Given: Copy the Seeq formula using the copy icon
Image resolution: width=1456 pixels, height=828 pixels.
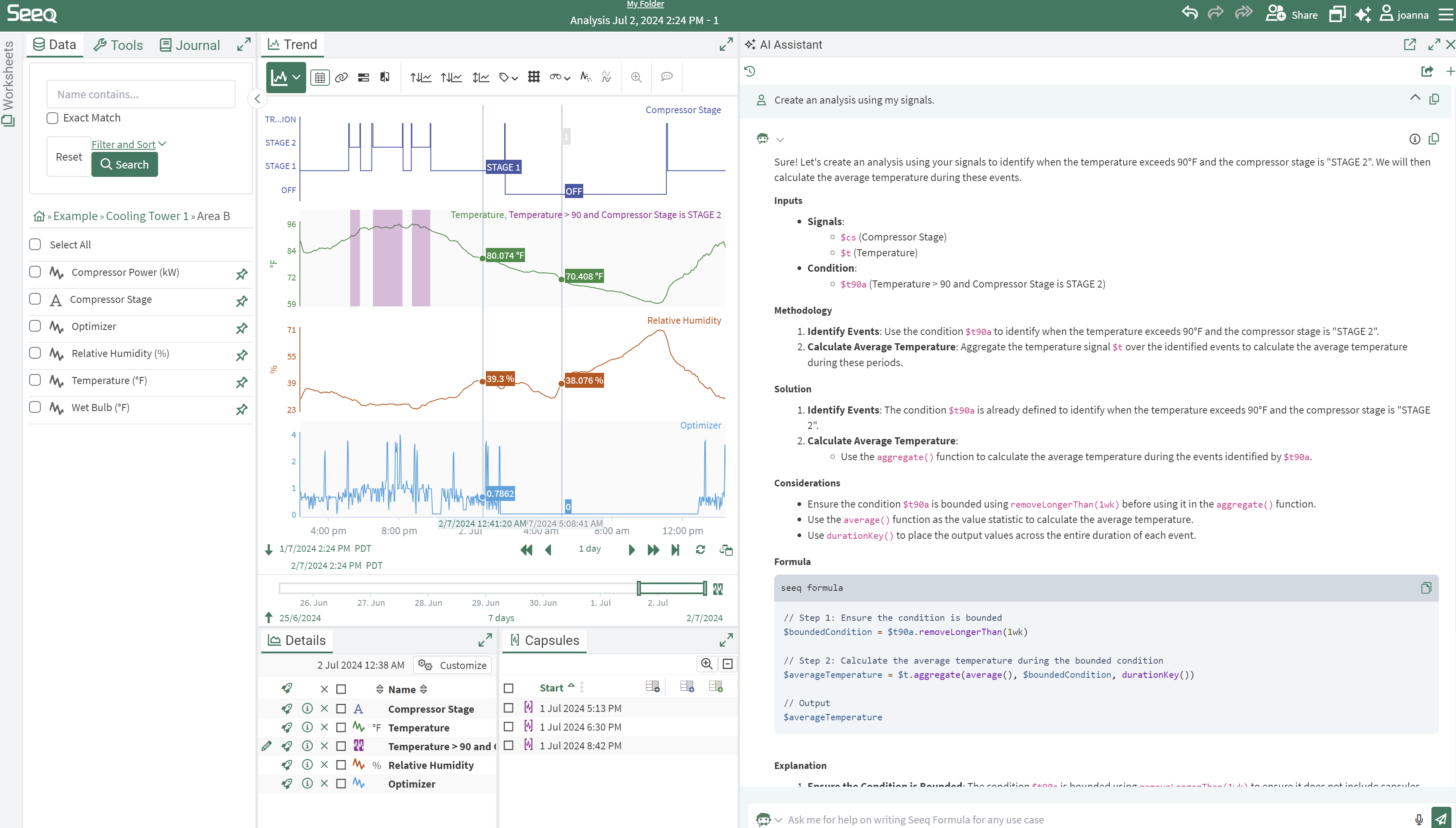Looking at the screenshot, I should [1426, 588].
